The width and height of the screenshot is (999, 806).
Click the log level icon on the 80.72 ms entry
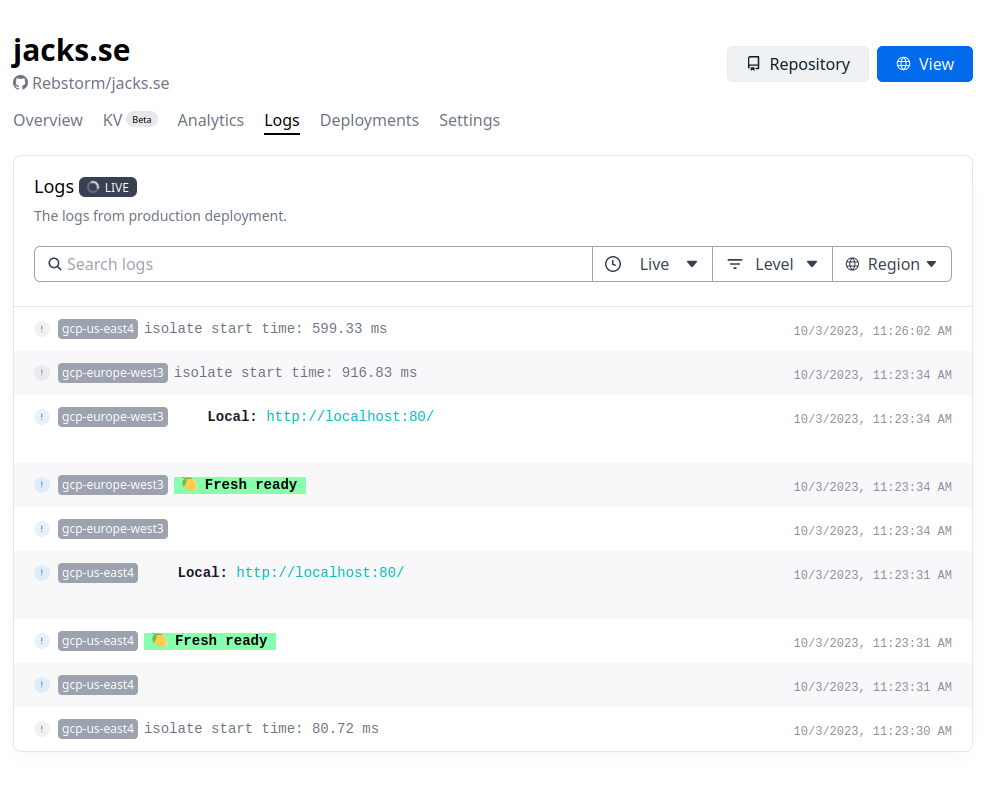41,729
